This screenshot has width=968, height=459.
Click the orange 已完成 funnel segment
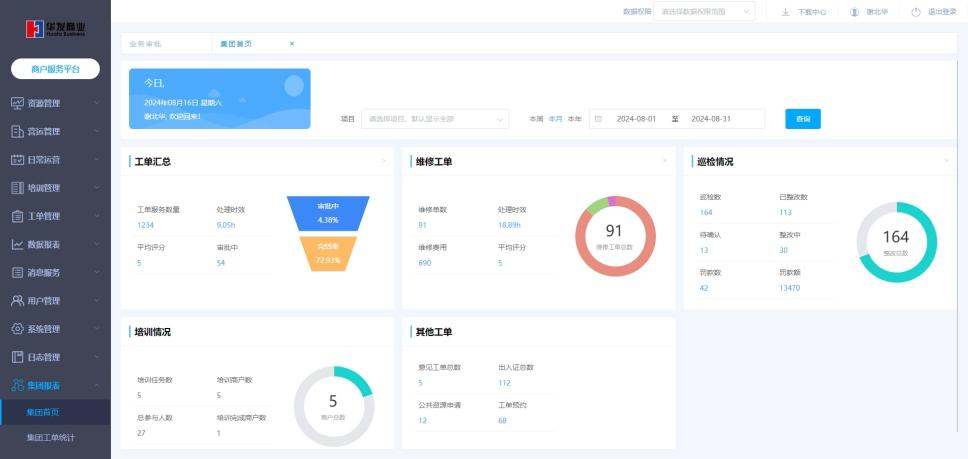tap(327, 254)
